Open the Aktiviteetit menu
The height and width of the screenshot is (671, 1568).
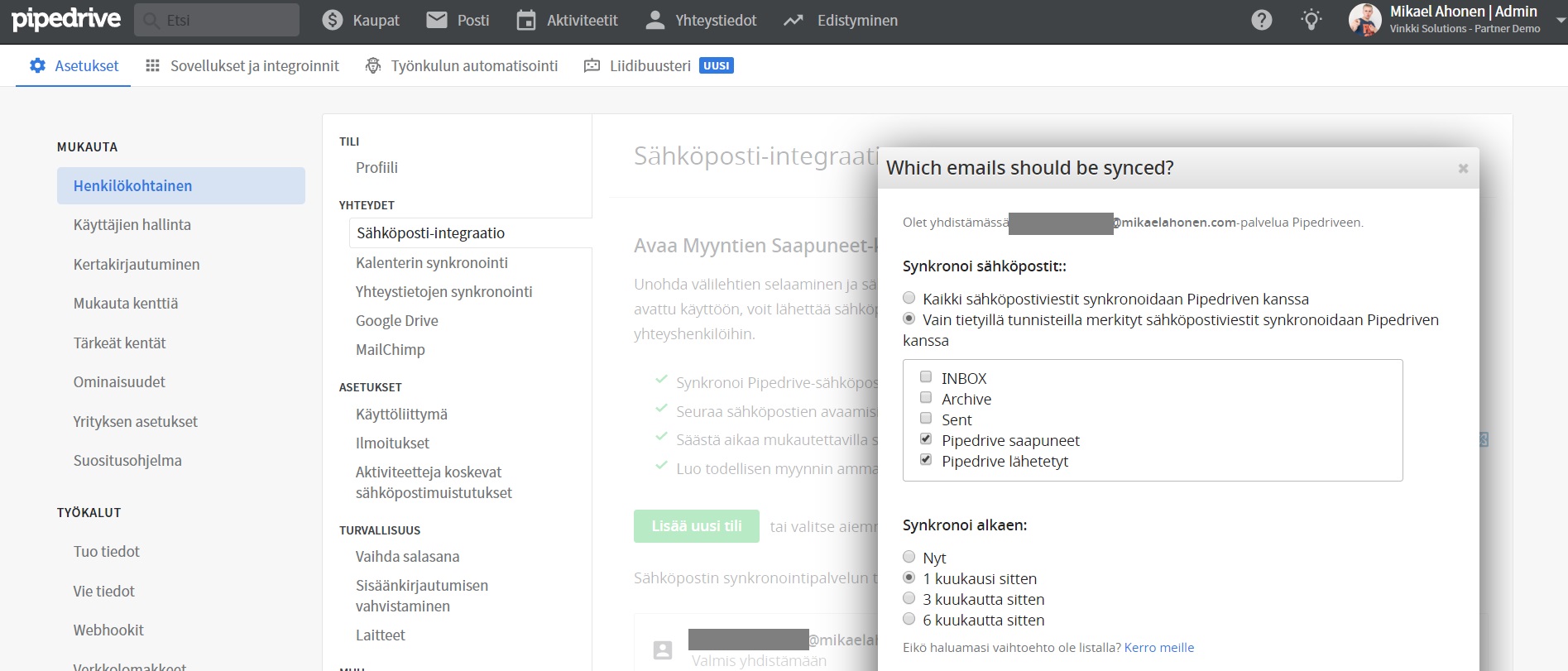[567, 20]
